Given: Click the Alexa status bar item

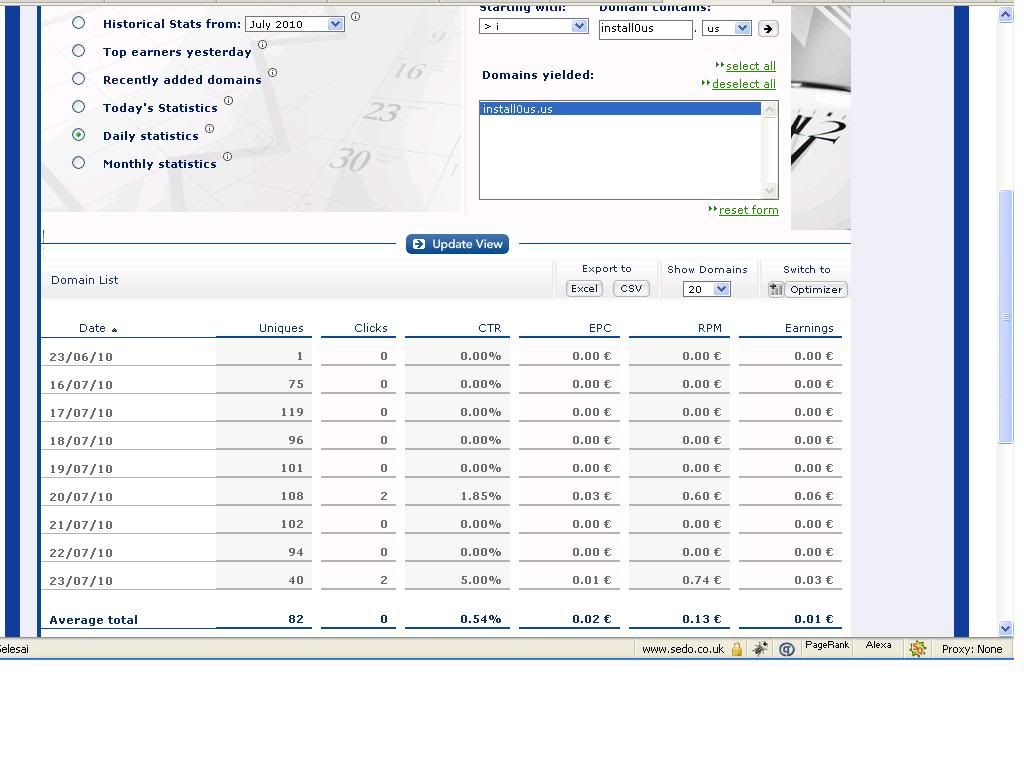Looking at the screenshot, I should tap(878, 646).
